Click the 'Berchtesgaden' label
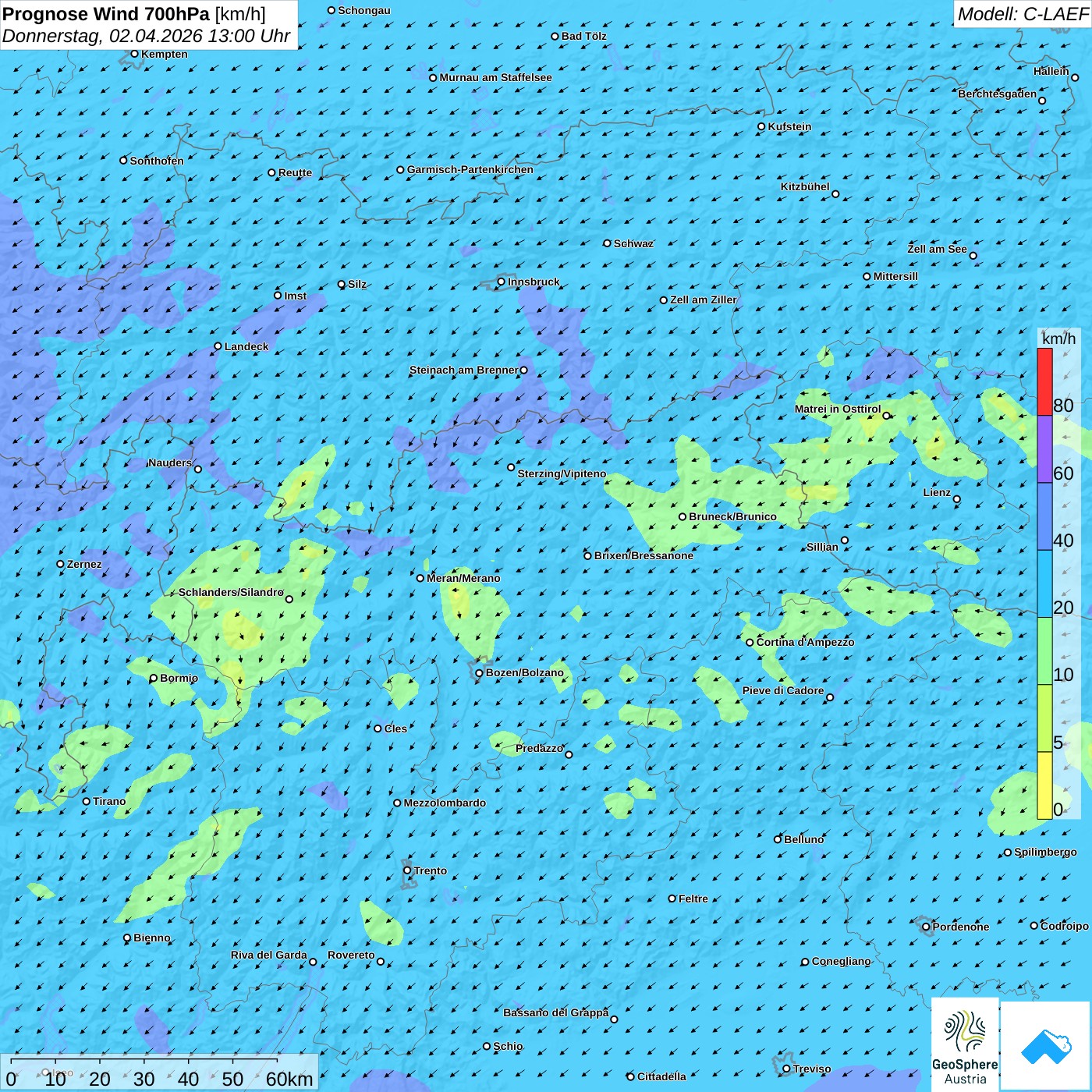Image resolution: width=1092 pixels, height=1092 pixels. pyautogui.click(x=998, y=94)
